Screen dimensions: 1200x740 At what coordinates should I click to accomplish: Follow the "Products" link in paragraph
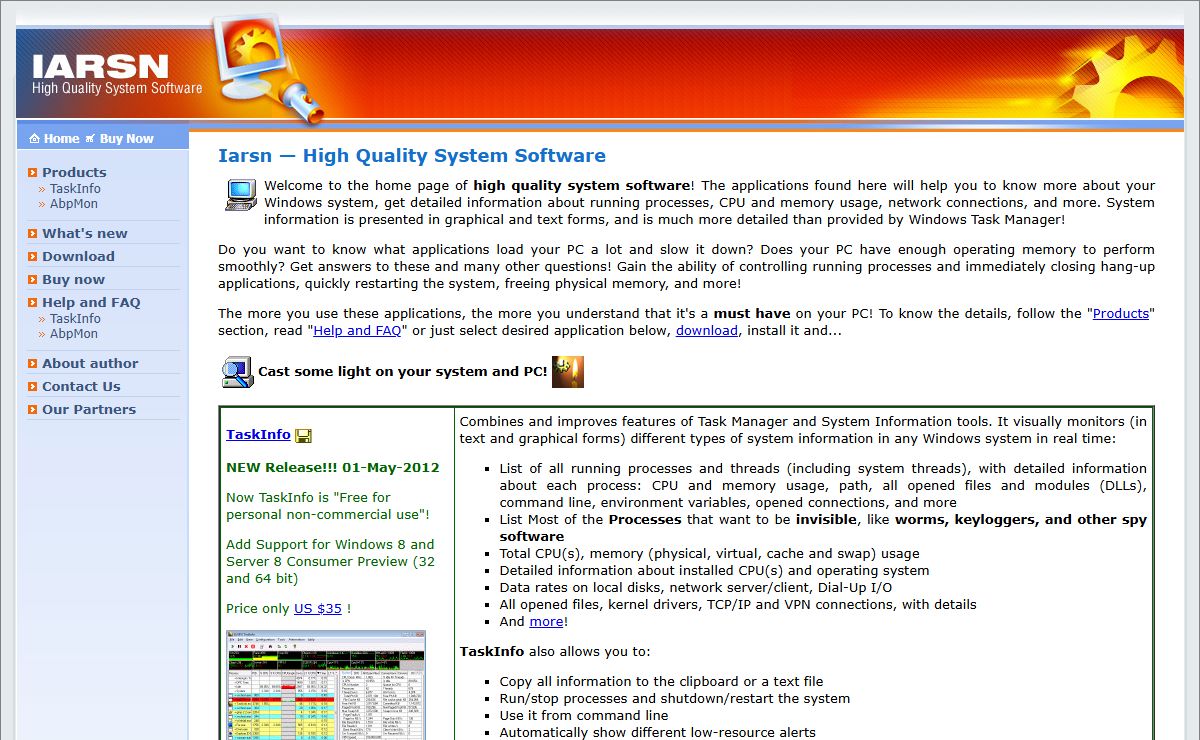click(x=1121, y=313)
